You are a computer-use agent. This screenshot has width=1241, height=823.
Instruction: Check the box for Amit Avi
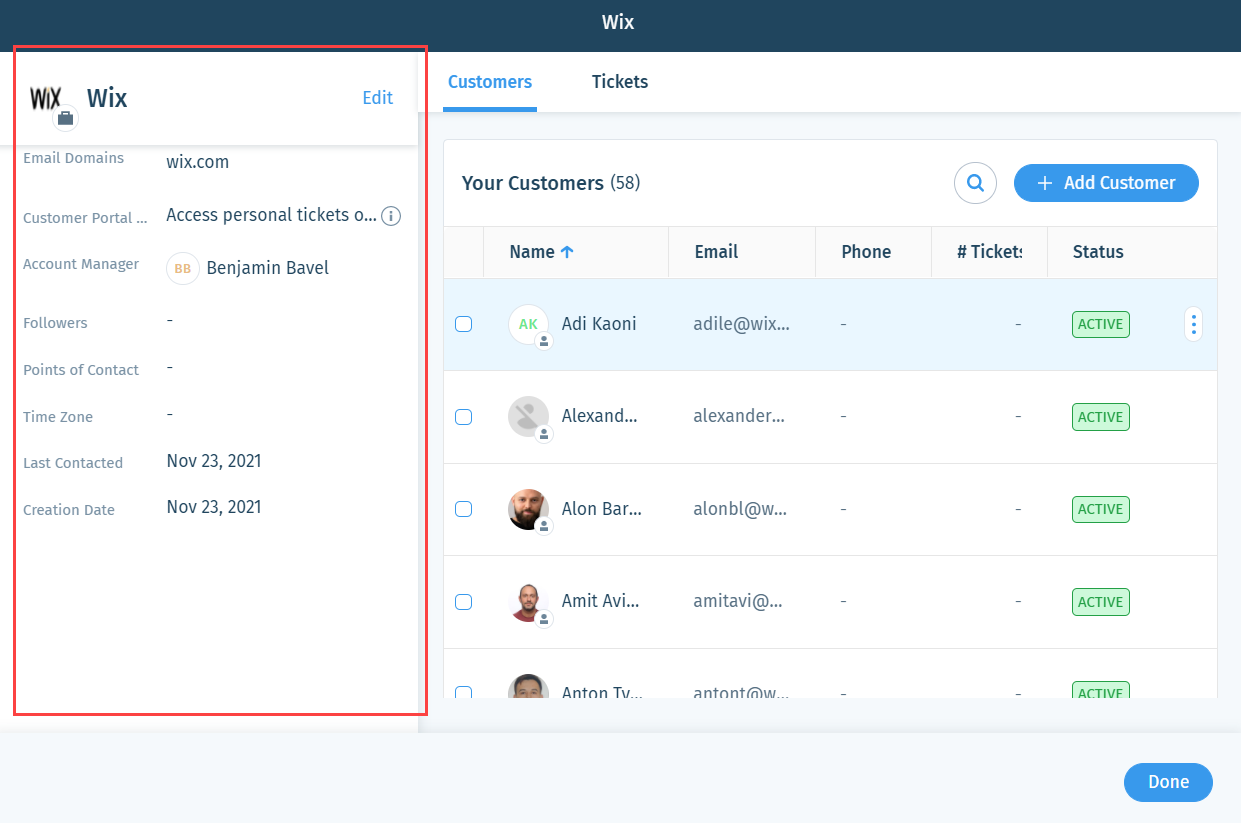(463, 602)
